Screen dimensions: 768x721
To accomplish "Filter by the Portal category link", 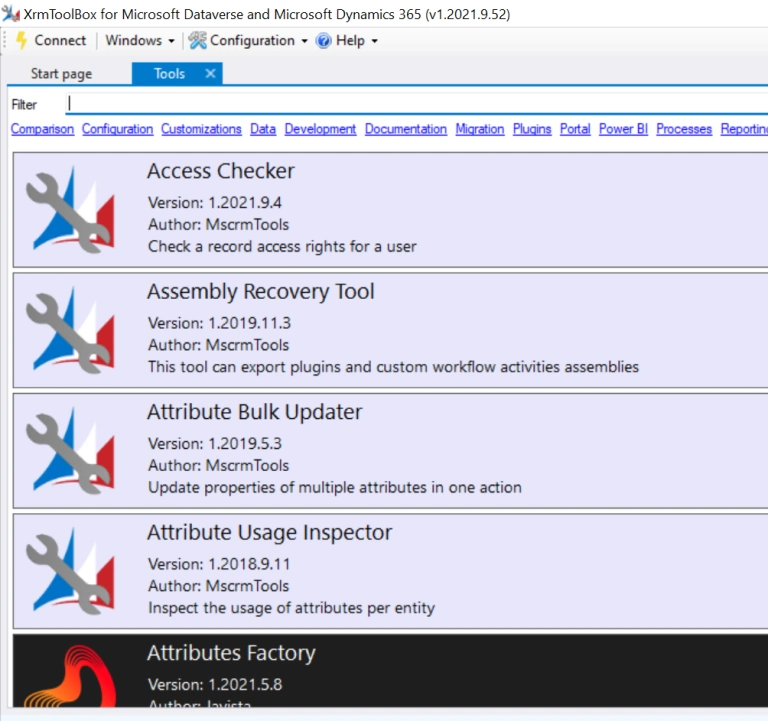I will coord(575,129).
